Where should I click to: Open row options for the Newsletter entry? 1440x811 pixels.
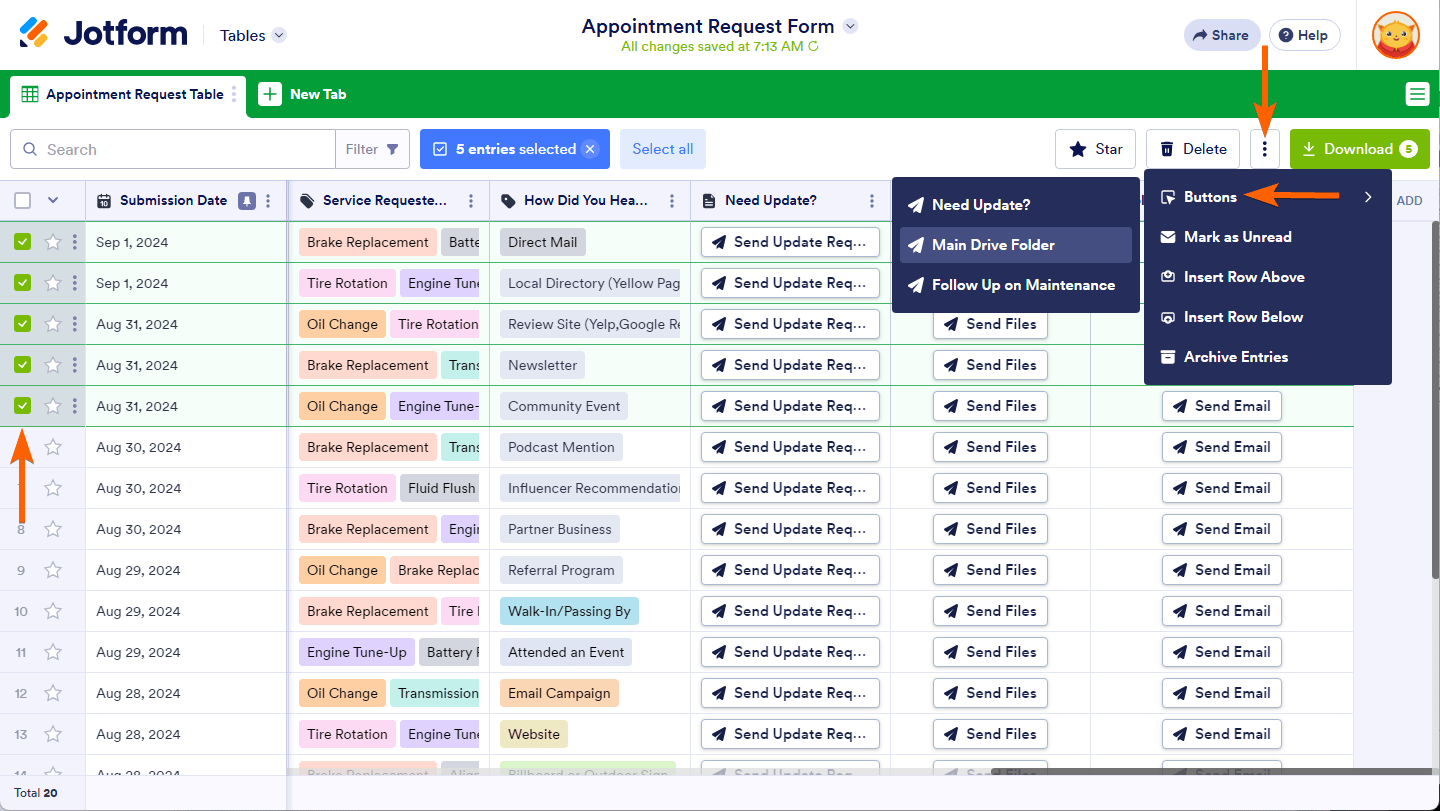tap(75, 365)
